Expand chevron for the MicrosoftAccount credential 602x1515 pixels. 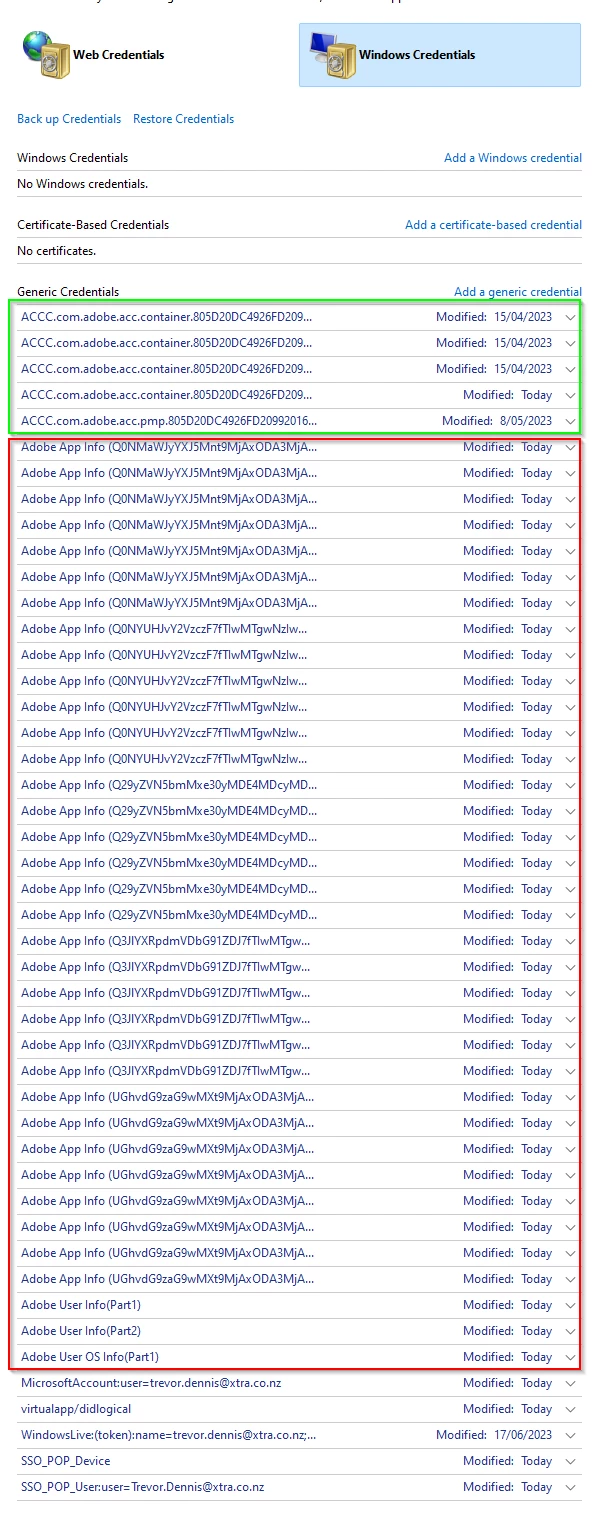570,1383
